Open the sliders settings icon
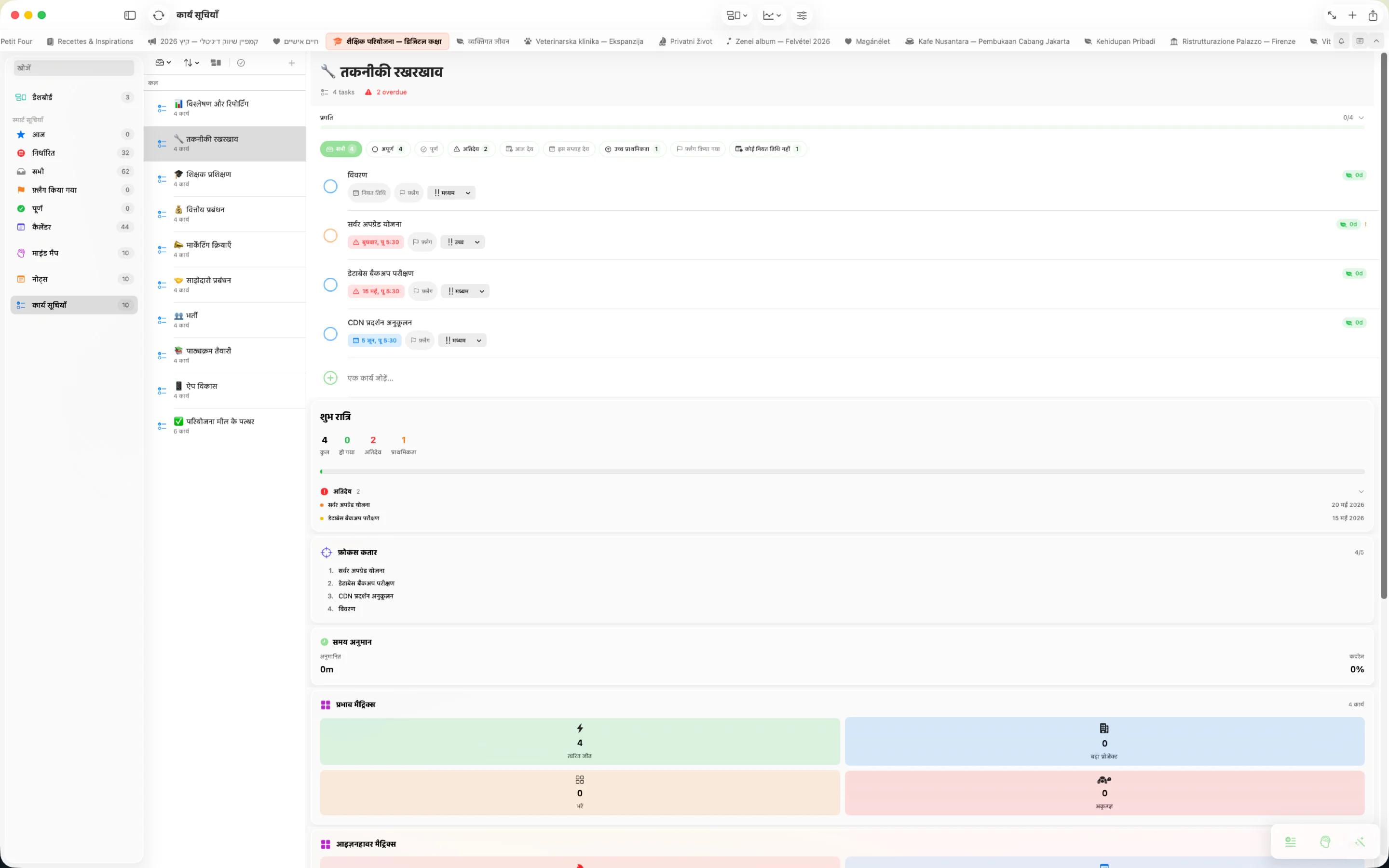Viewport: 1389px width, 868px height. coord(801,15)
